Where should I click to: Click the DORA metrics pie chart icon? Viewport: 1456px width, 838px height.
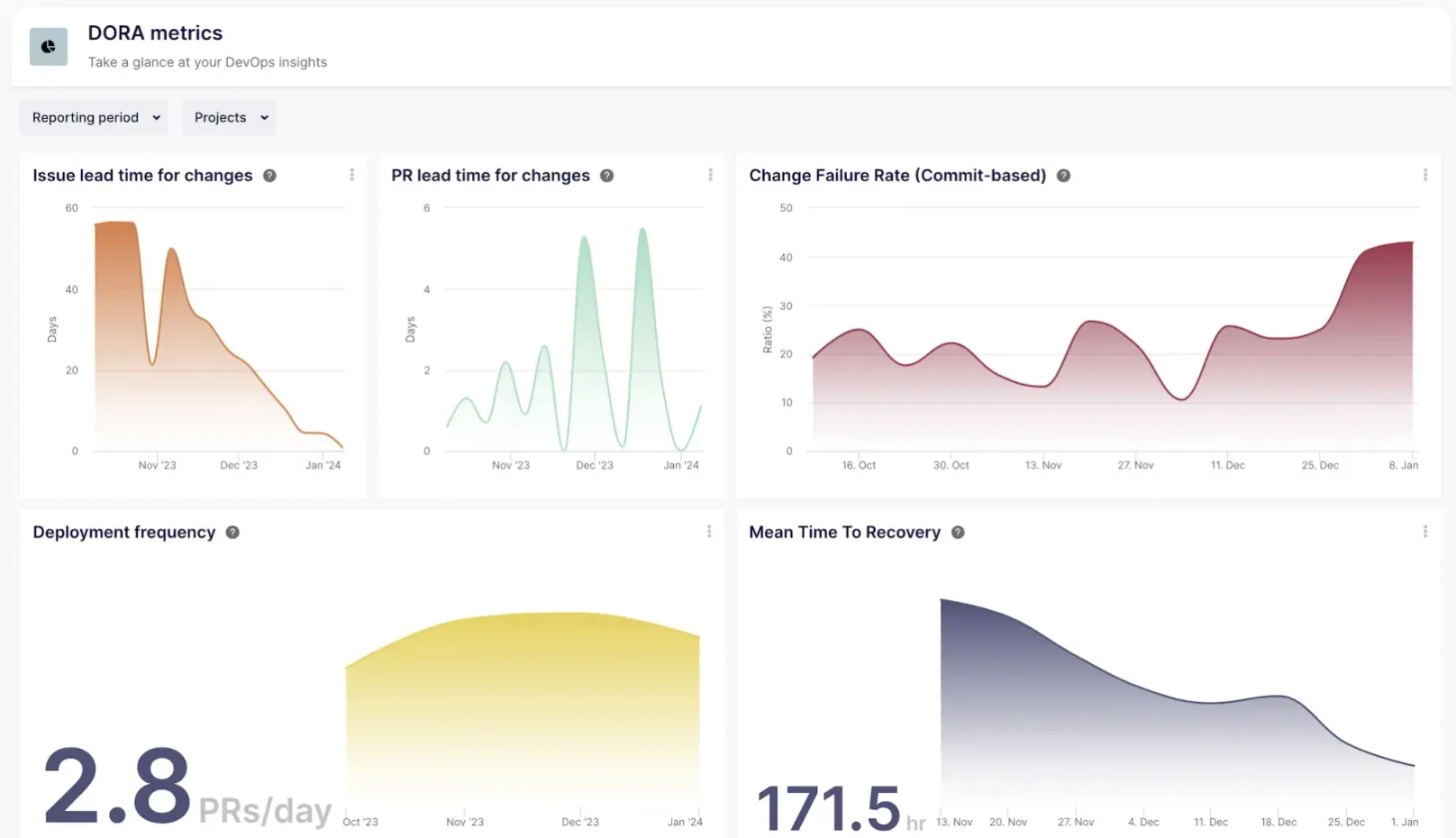[49, 47]
